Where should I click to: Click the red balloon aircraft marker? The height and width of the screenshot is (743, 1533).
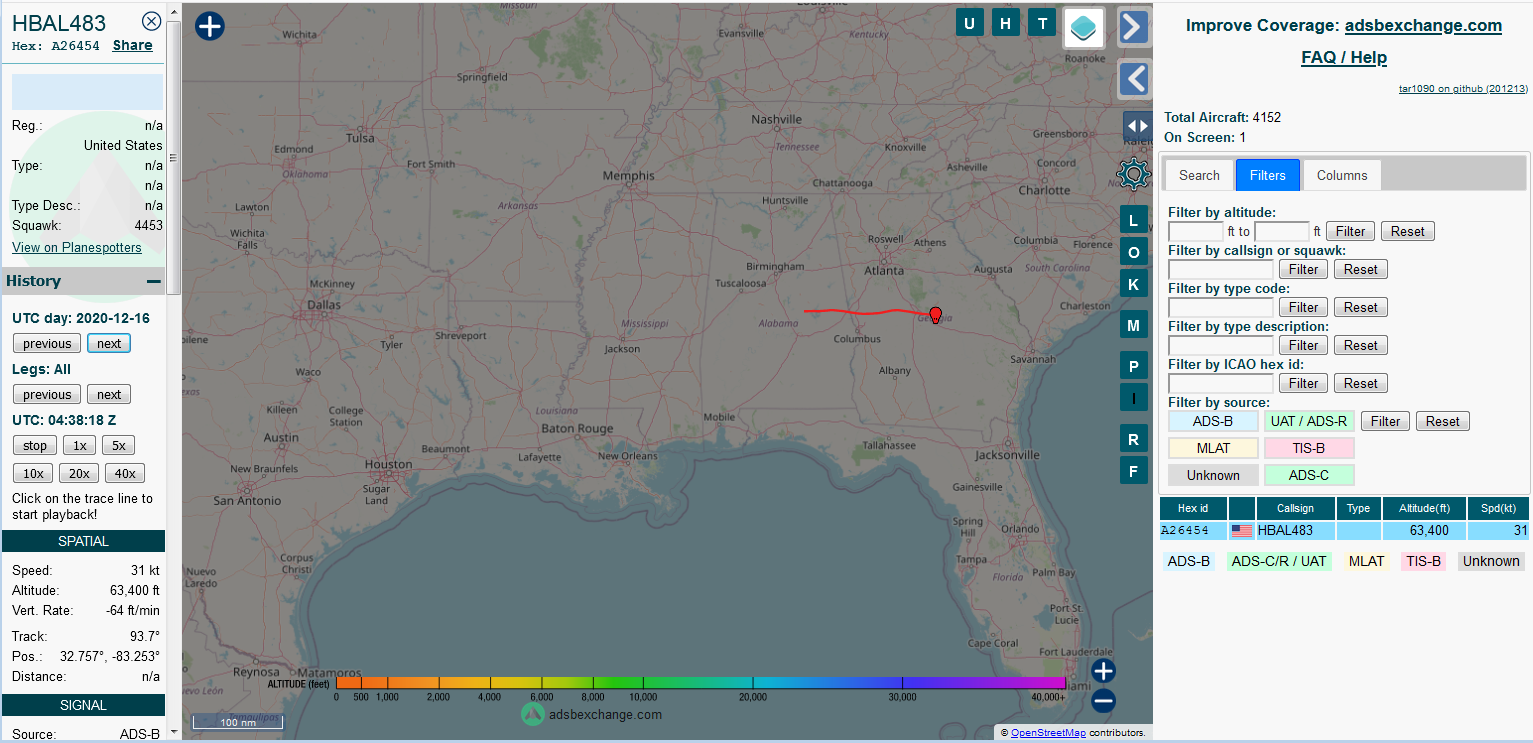pyautogui.click(x=935, y=315)
